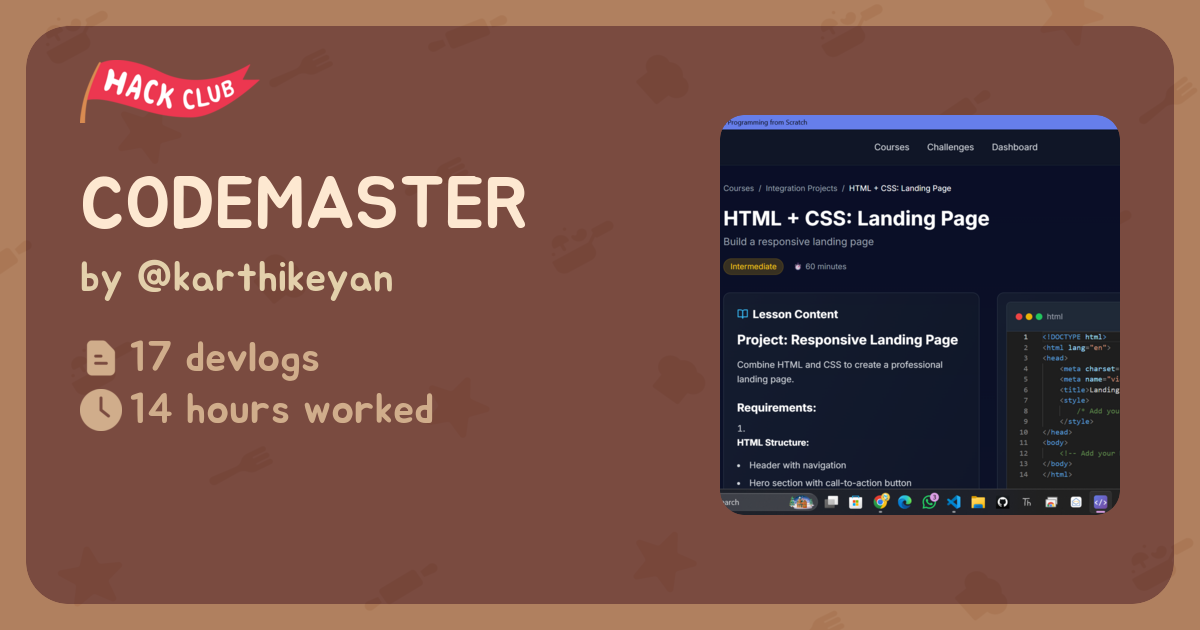Click the 'HTML Structure:' label

(x=773, y=442)
